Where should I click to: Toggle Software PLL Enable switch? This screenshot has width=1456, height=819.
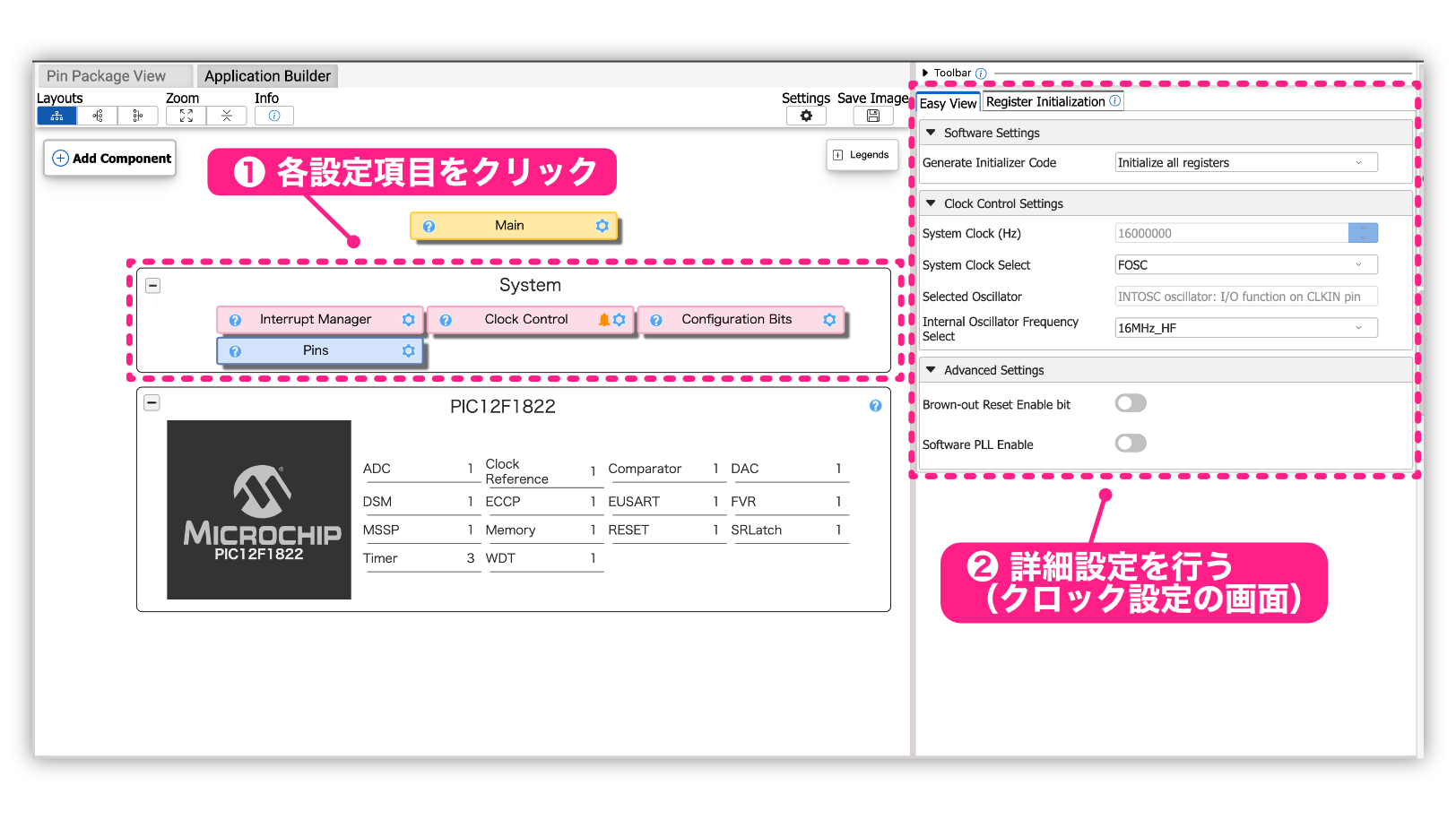point(1131,444)
